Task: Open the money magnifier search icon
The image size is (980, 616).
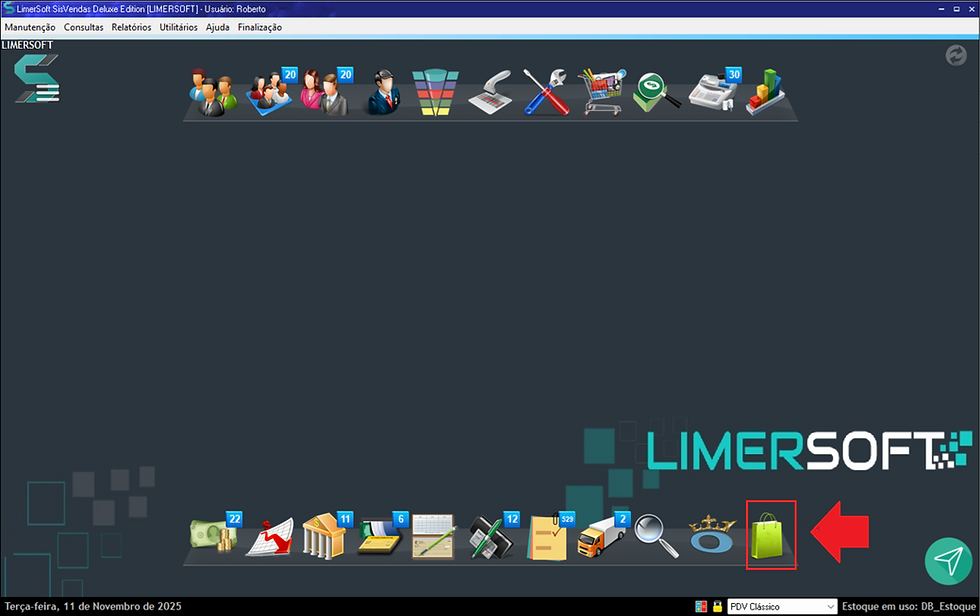Action: (656, 92)
